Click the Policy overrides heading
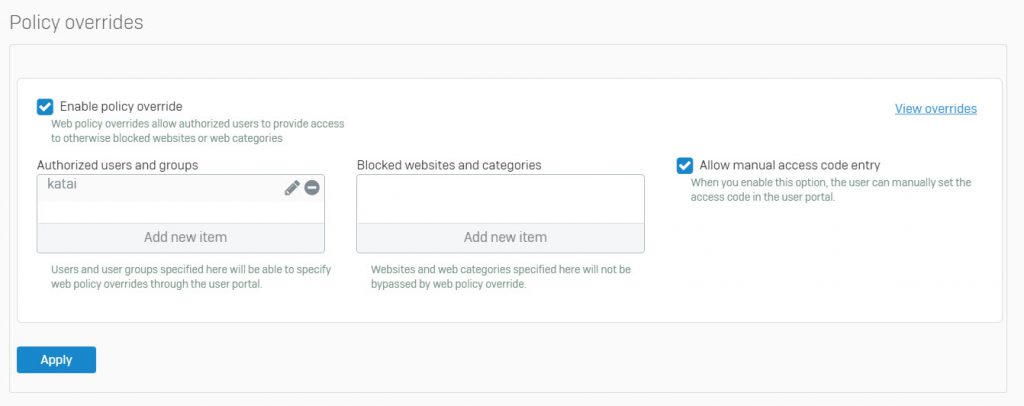The width and height of the screenshot is (1024, 406). pyautogui.click(x=76, y=23)
